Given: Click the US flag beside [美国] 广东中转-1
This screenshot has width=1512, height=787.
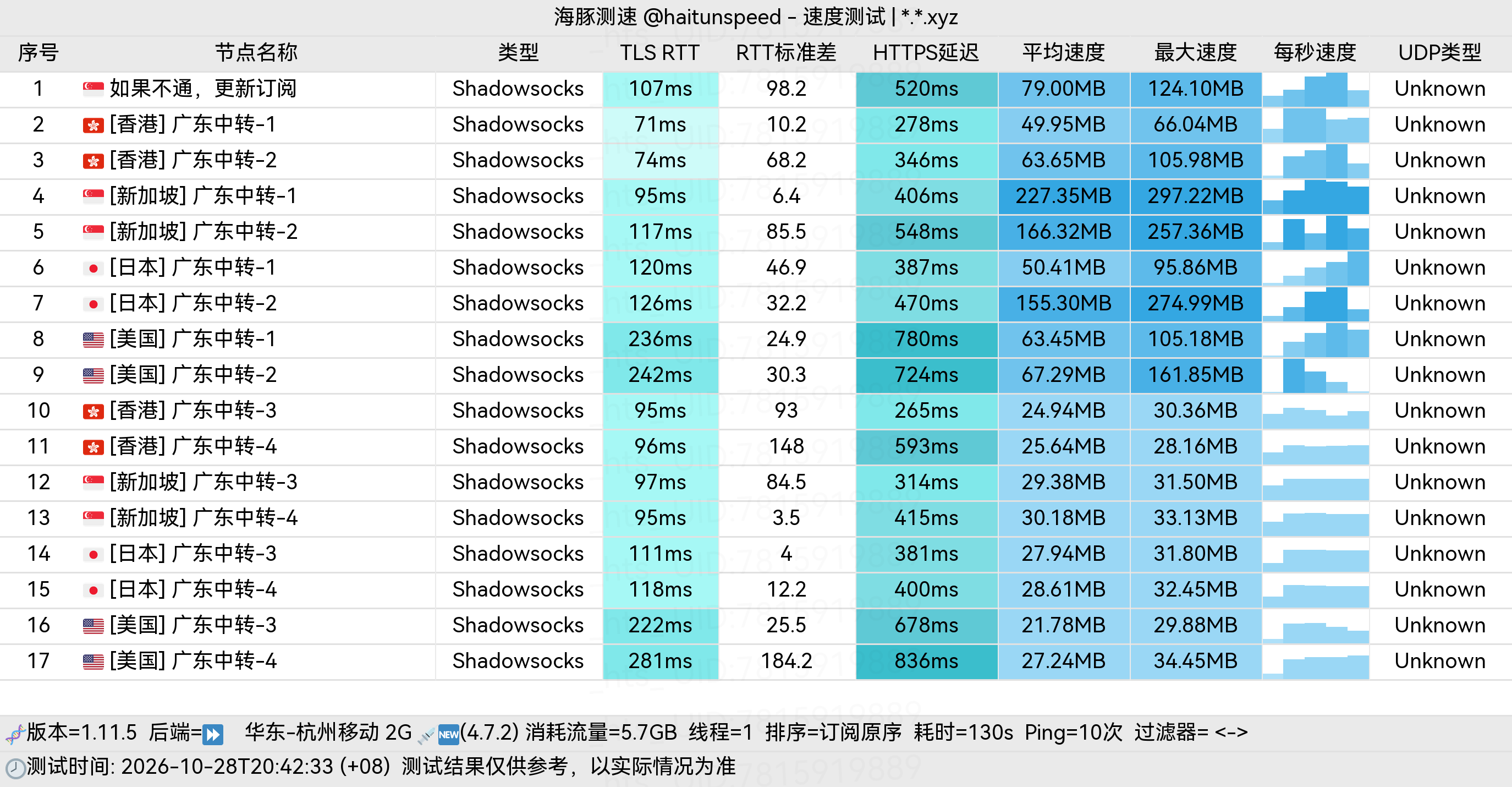Looking at the screenshot, I should 94,340.
